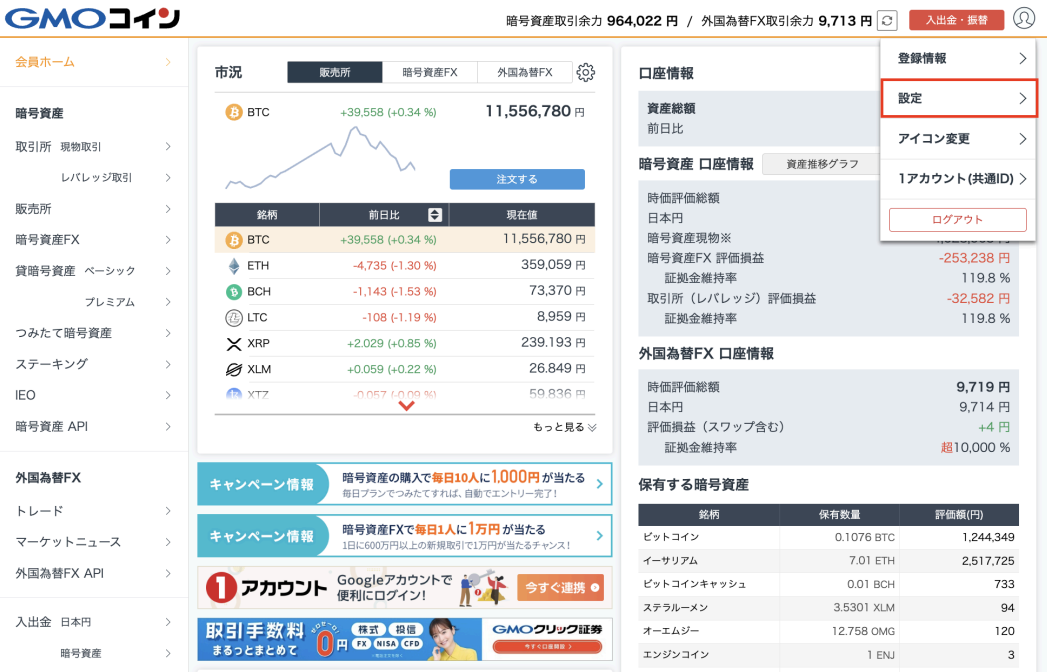Viewport: 1047px width, 672px height.
Task: Click the GMO Coin logo
Action: pos(92,18)
